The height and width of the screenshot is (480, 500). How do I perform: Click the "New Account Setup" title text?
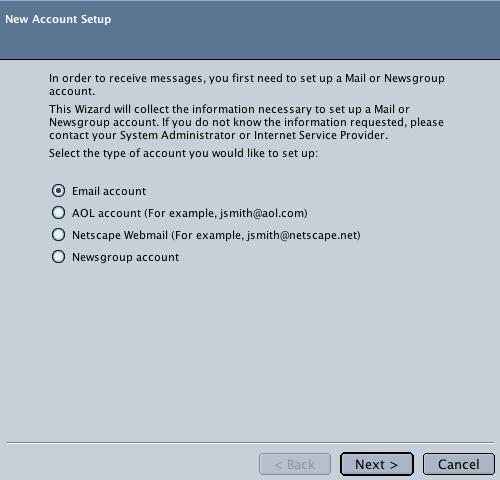click(58, 19)
